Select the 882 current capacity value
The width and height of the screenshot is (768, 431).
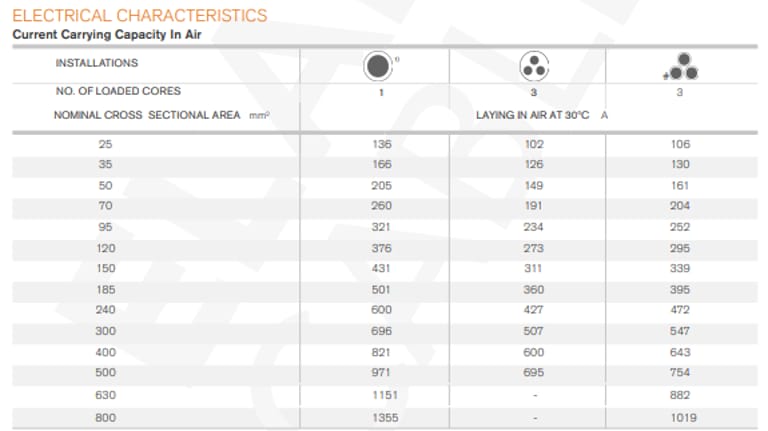click(x=680, y=394)
